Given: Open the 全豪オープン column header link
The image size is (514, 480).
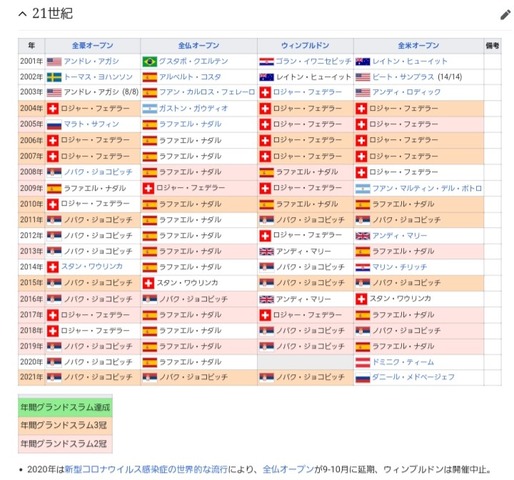Looking at the screenshot, I should 93,45.
